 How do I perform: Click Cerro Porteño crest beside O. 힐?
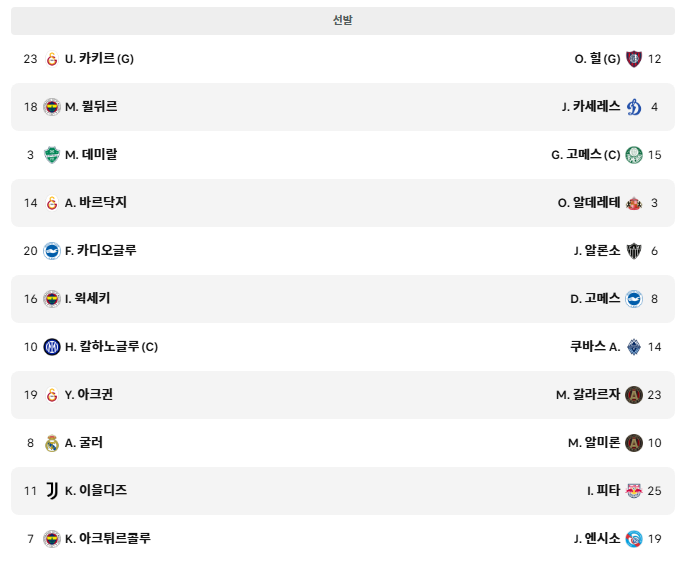(x=634, y=59)
